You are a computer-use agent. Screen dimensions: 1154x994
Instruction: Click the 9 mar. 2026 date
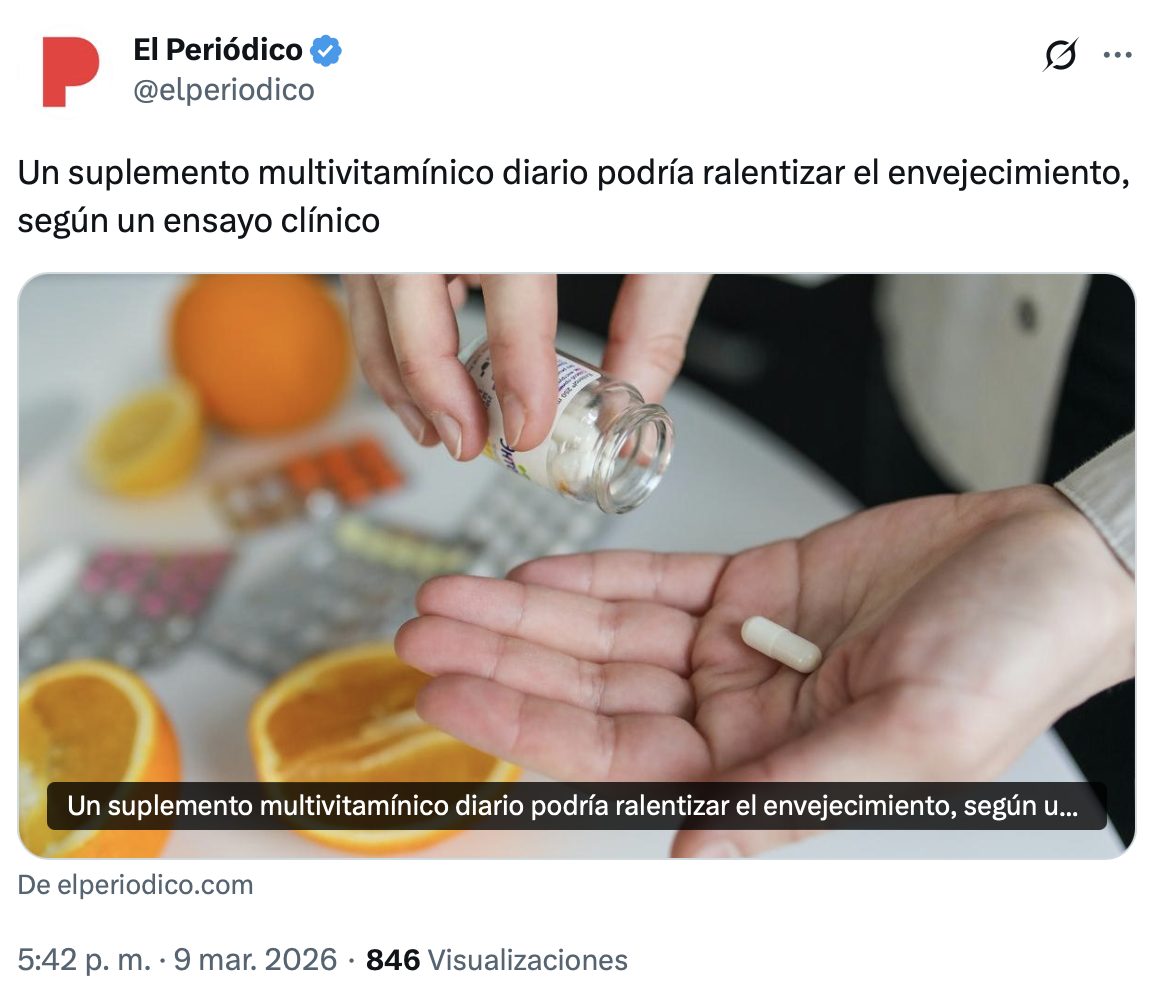pos(255,959)
